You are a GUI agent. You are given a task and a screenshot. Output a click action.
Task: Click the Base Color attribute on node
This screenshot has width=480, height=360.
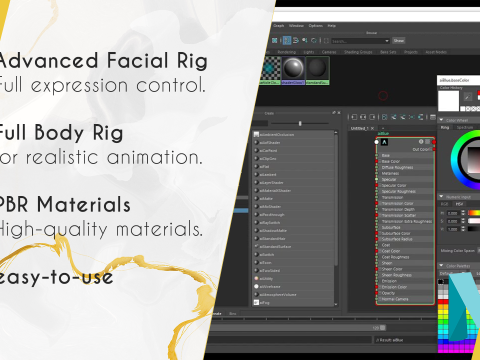391,161
